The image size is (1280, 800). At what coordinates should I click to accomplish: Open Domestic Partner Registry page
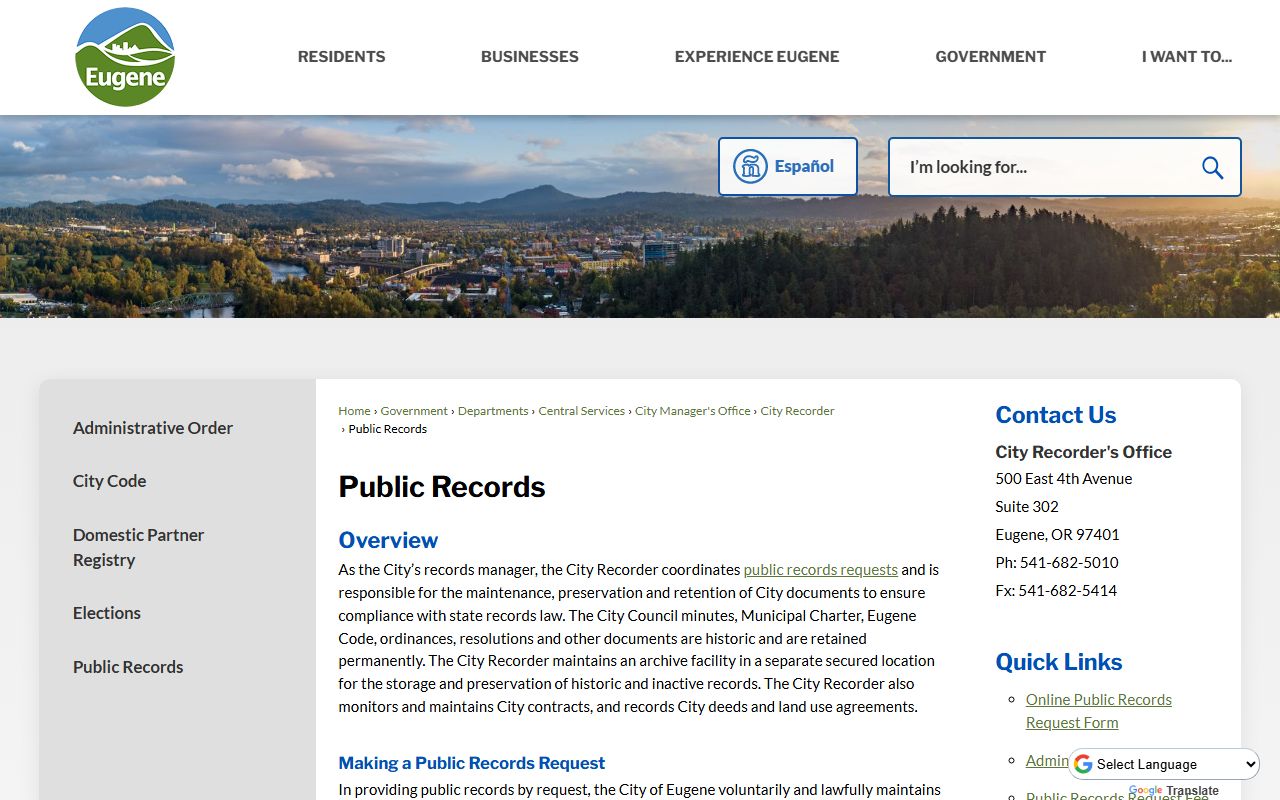coord(138,547)
